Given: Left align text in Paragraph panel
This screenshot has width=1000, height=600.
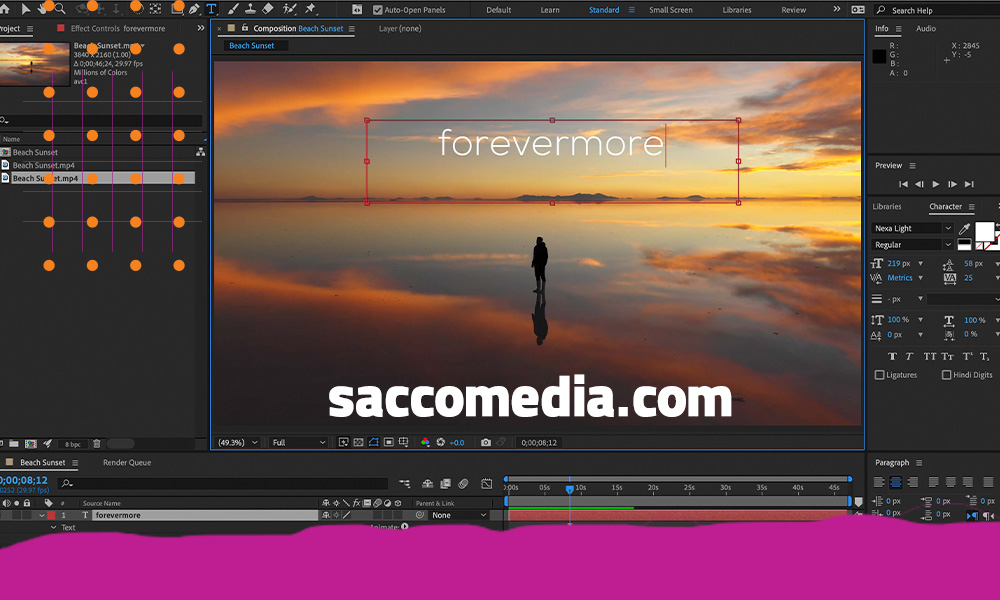Looking at the screenshot, I should point(879,482).
